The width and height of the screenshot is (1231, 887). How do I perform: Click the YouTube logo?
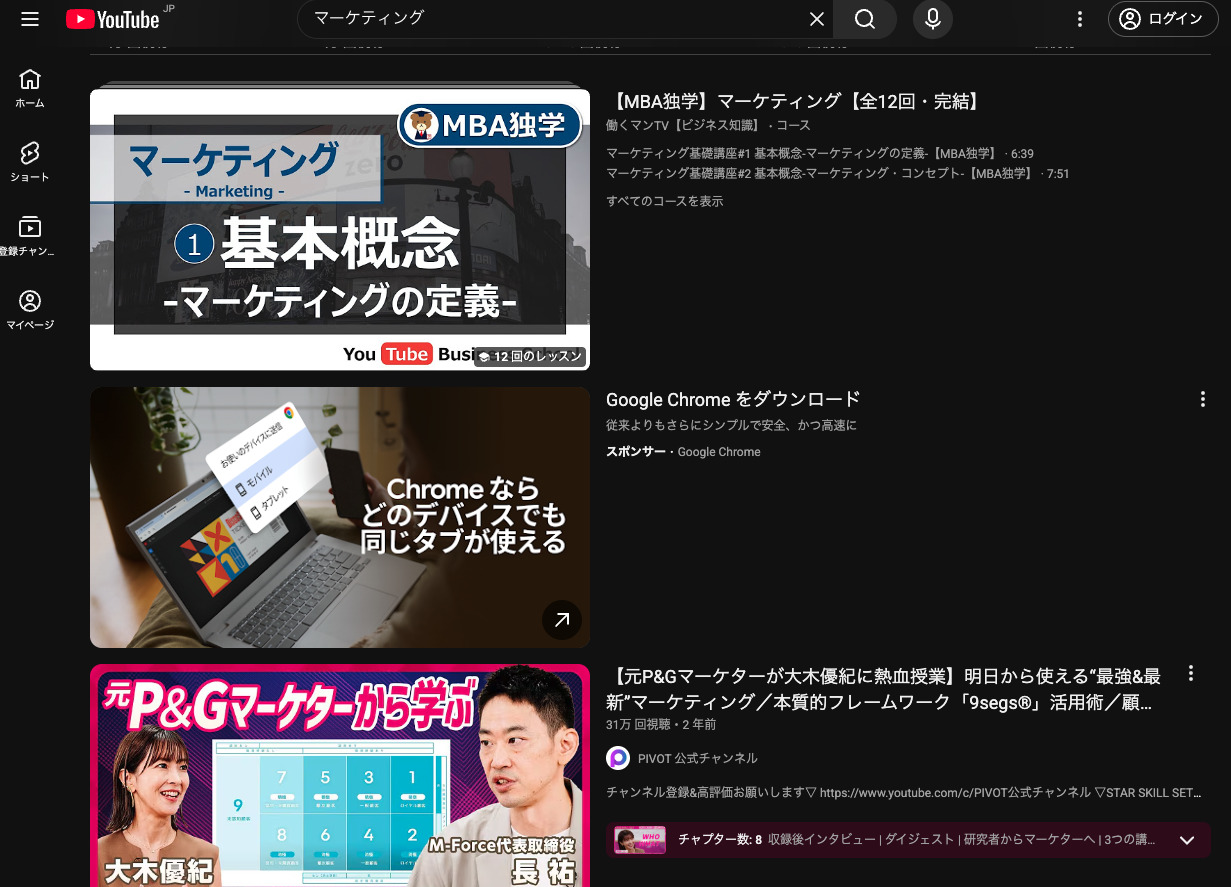(113, 20)
